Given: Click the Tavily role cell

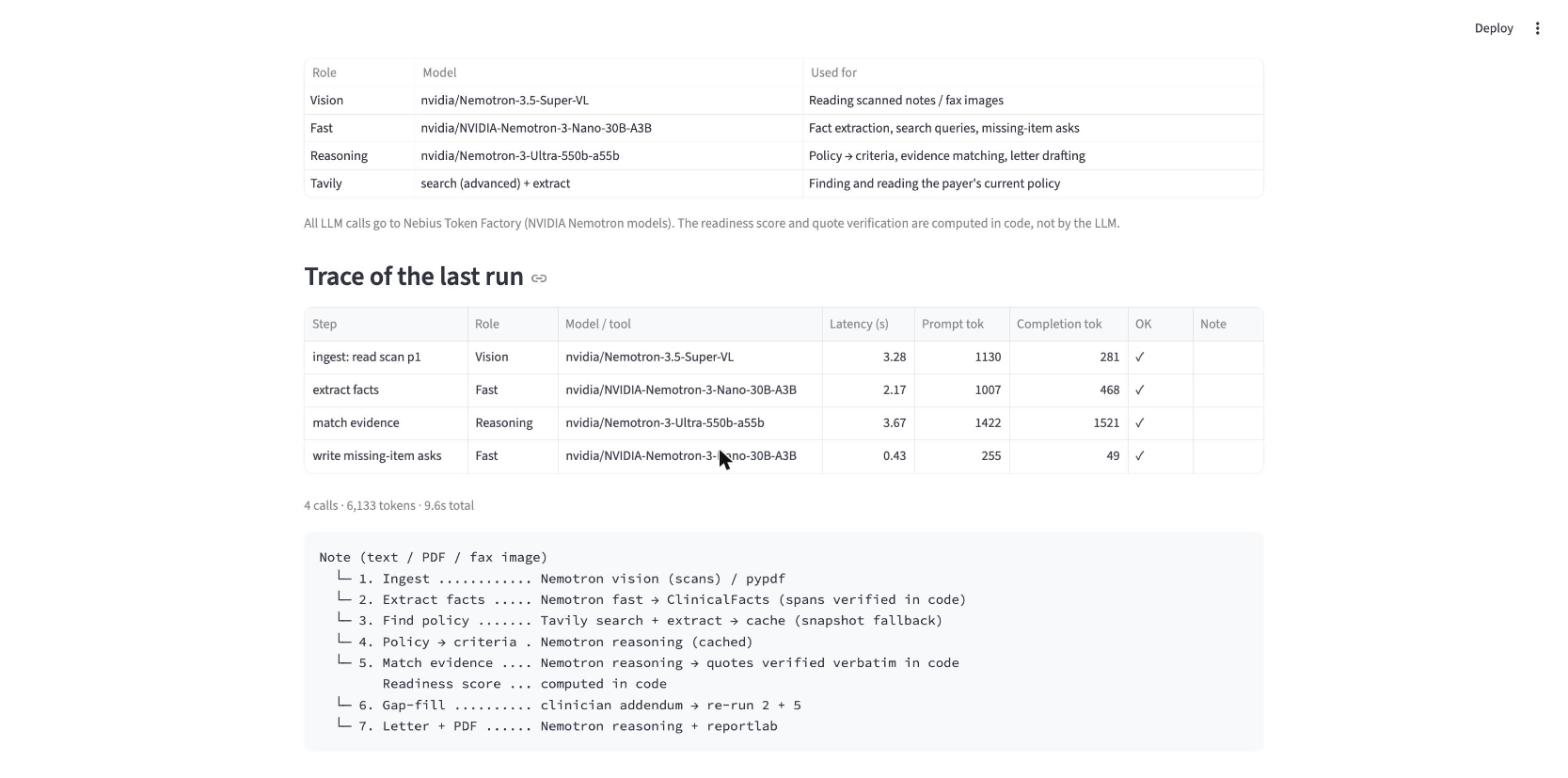Looking at the screenshot, I should [x=359, y=184].
